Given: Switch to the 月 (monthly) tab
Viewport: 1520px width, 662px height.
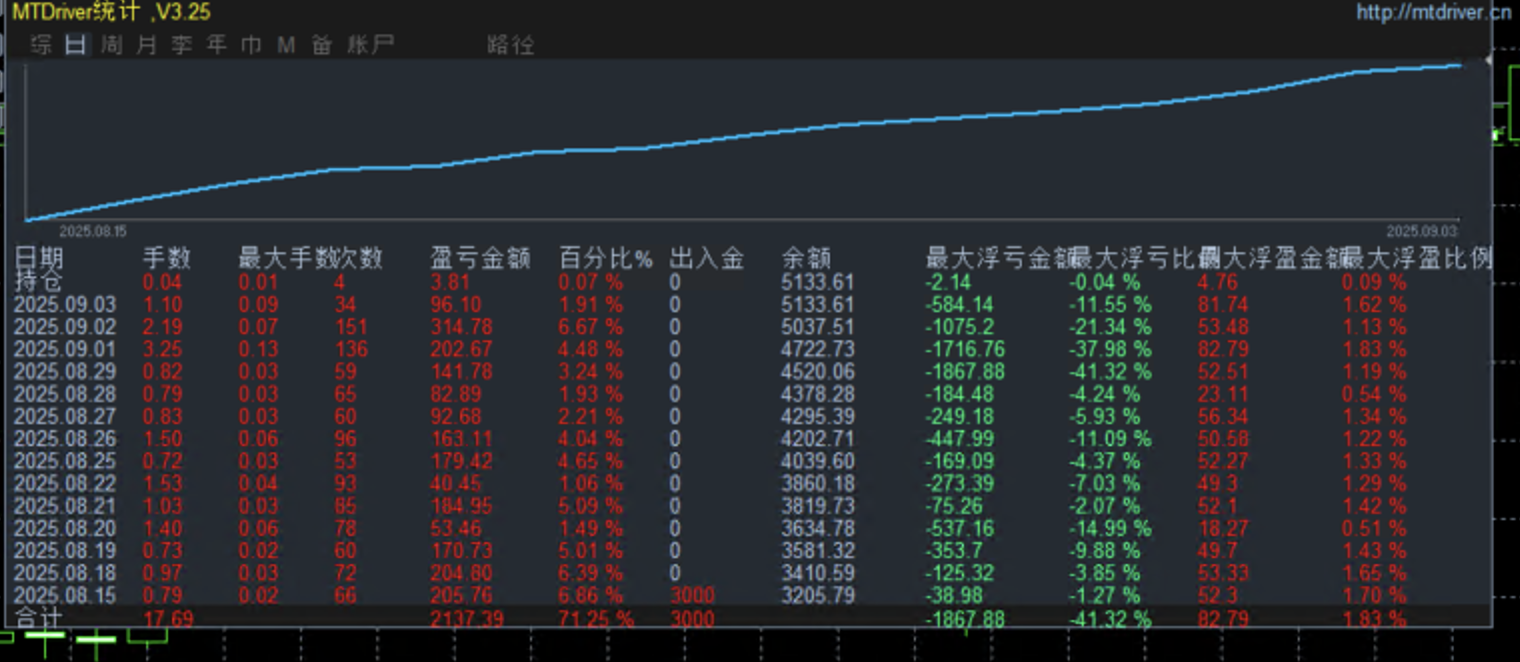Looking at the screenshot, I should (147, 45).
